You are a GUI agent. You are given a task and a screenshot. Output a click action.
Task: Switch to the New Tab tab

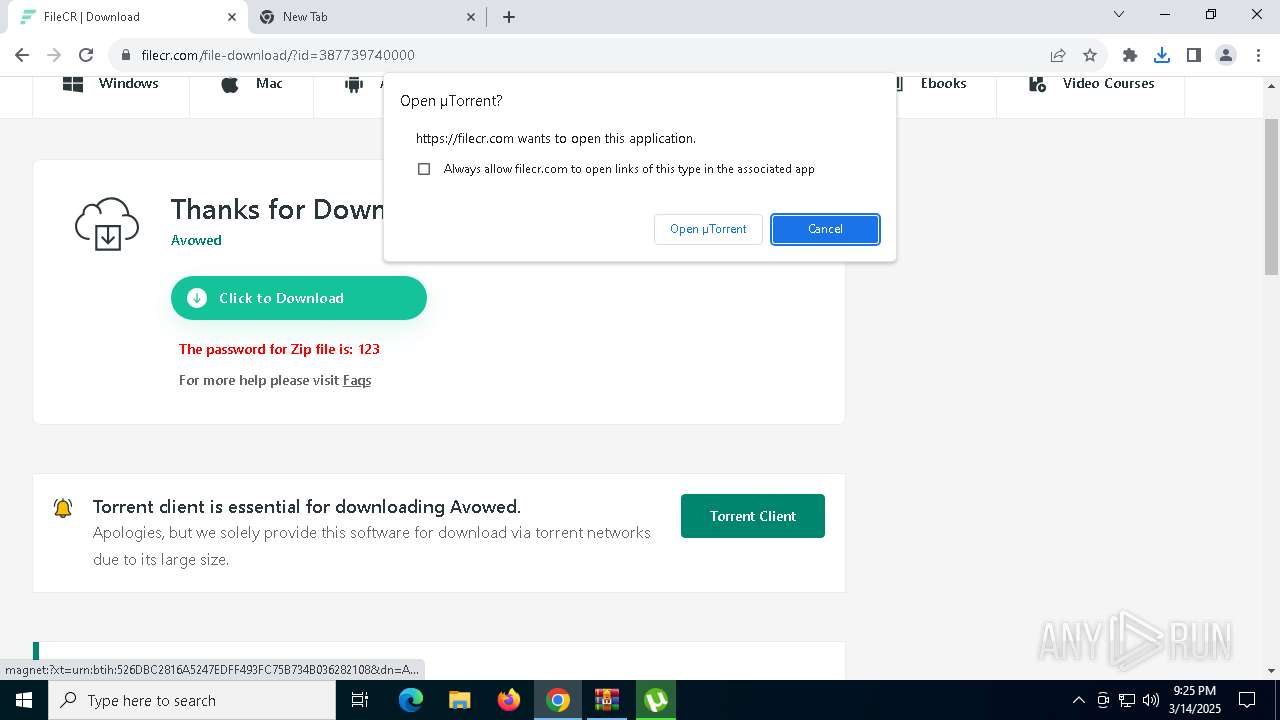(x=366, y=16)
